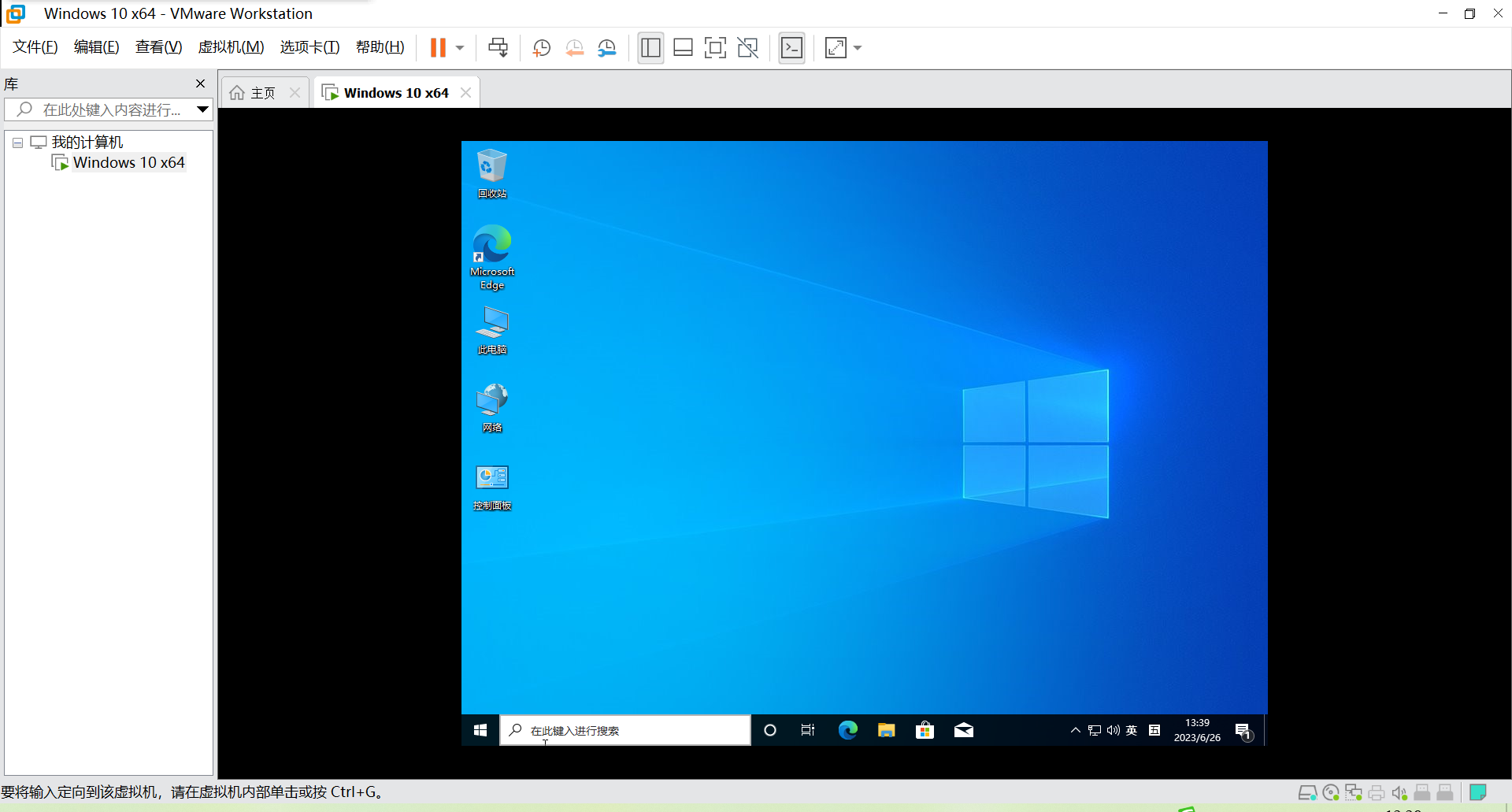Open the guest clock showing 13:39
Image resolution: width=1512 pixels, height=812 pixels.
[x=1197, y=730]
